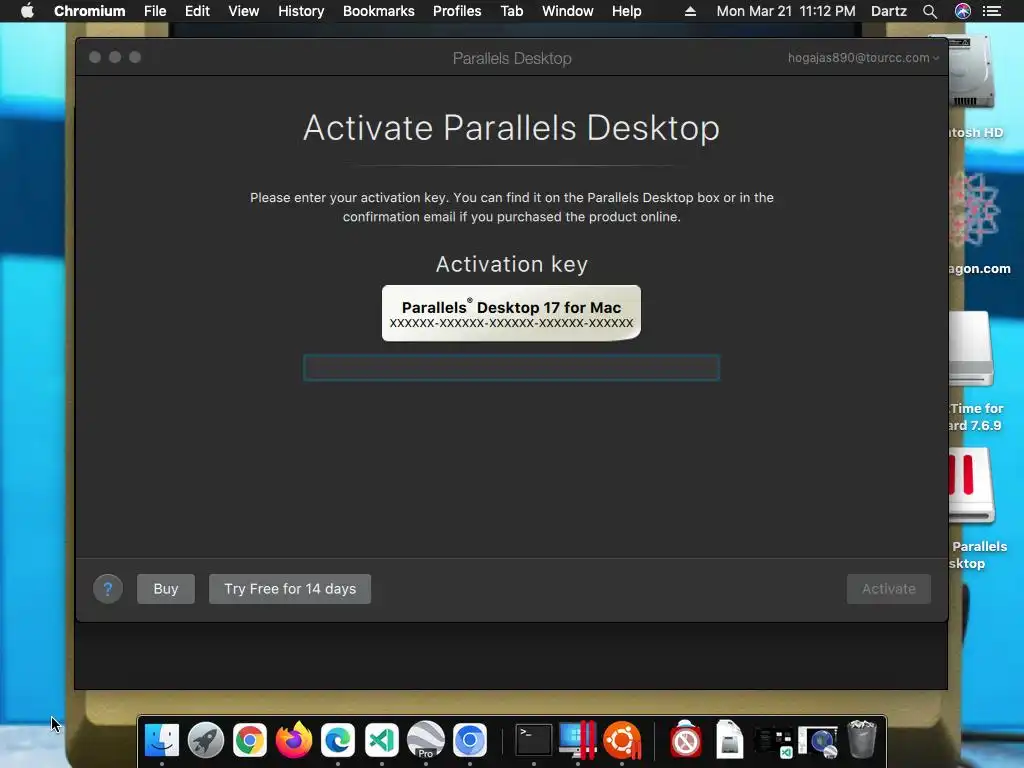The image size is (1024, 768).
Task: Click the activation key input field
Action: pos(511,368)
